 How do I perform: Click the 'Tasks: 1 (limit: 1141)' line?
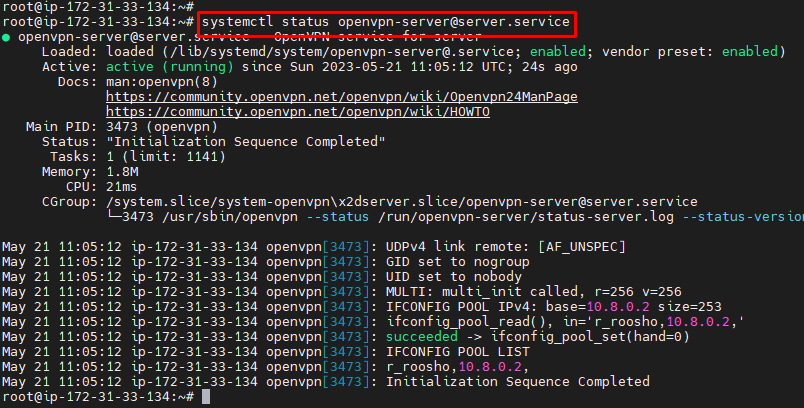[x=137, y=156]
